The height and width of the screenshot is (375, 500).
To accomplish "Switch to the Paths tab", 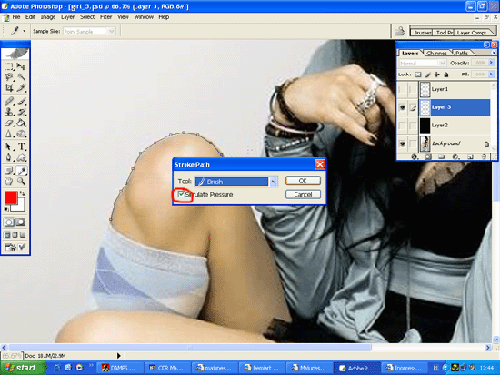I will pyautogui.click(x=461, y=53).
